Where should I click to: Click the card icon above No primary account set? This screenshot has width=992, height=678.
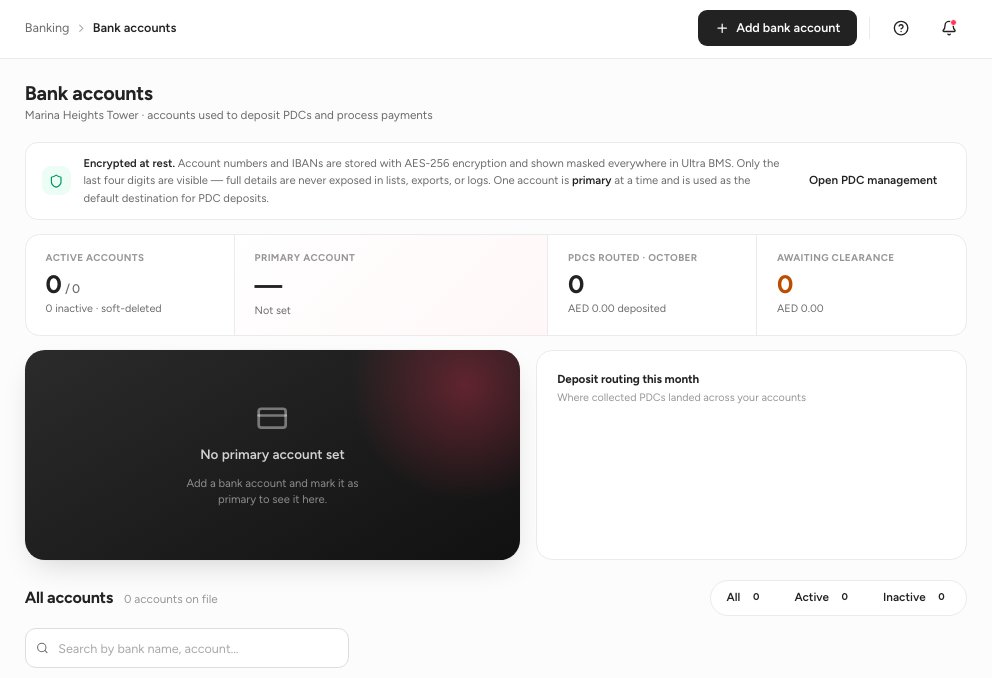pos(272,418)
